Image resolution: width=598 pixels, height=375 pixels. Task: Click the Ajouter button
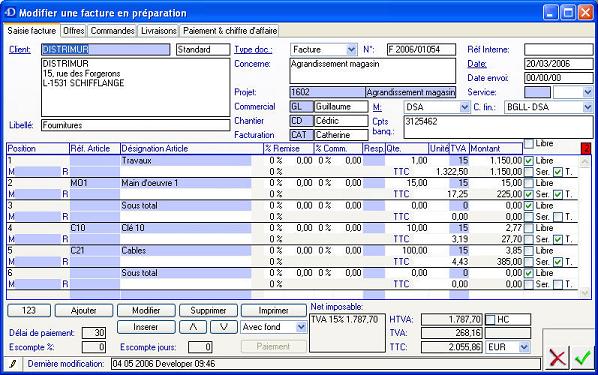[x=84, y=311]
